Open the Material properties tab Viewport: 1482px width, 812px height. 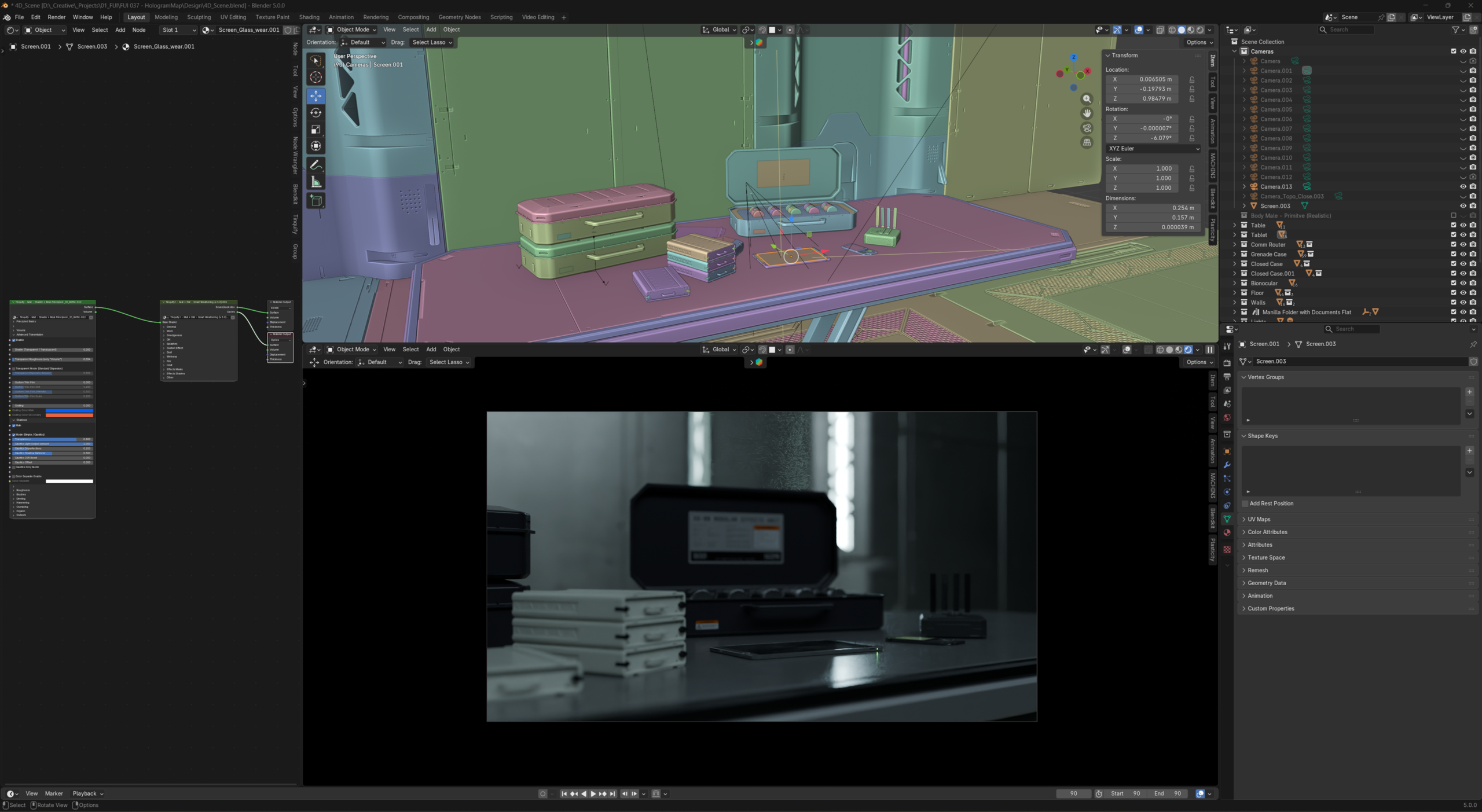coord(1227,532)
